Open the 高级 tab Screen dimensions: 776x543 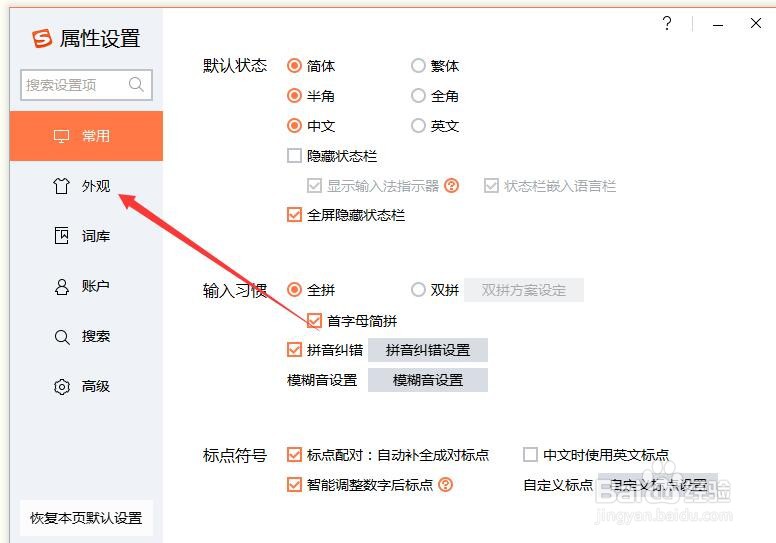tap(86, 387)
